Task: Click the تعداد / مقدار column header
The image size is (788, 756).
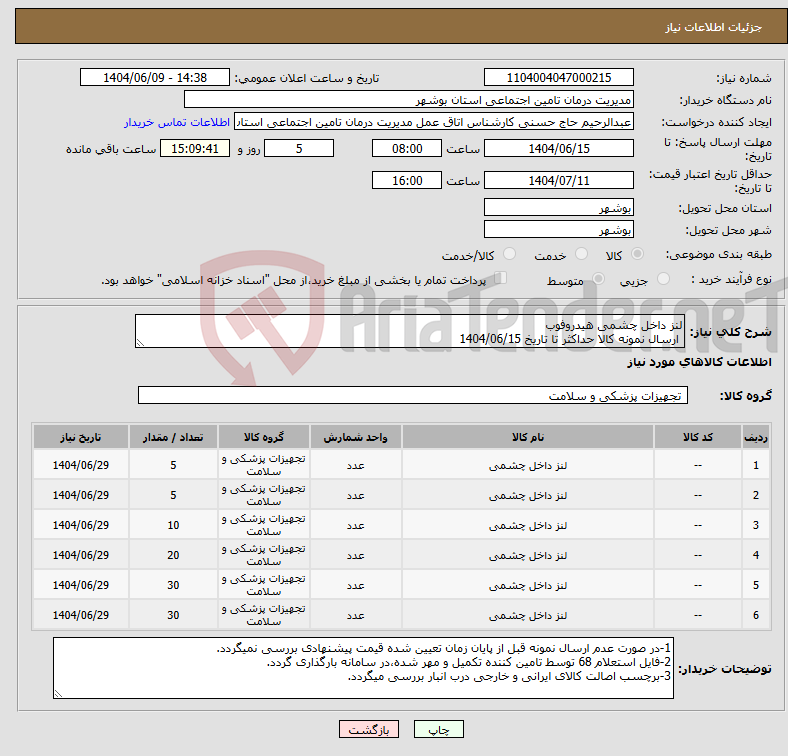Action: click(x=173, y=437)
